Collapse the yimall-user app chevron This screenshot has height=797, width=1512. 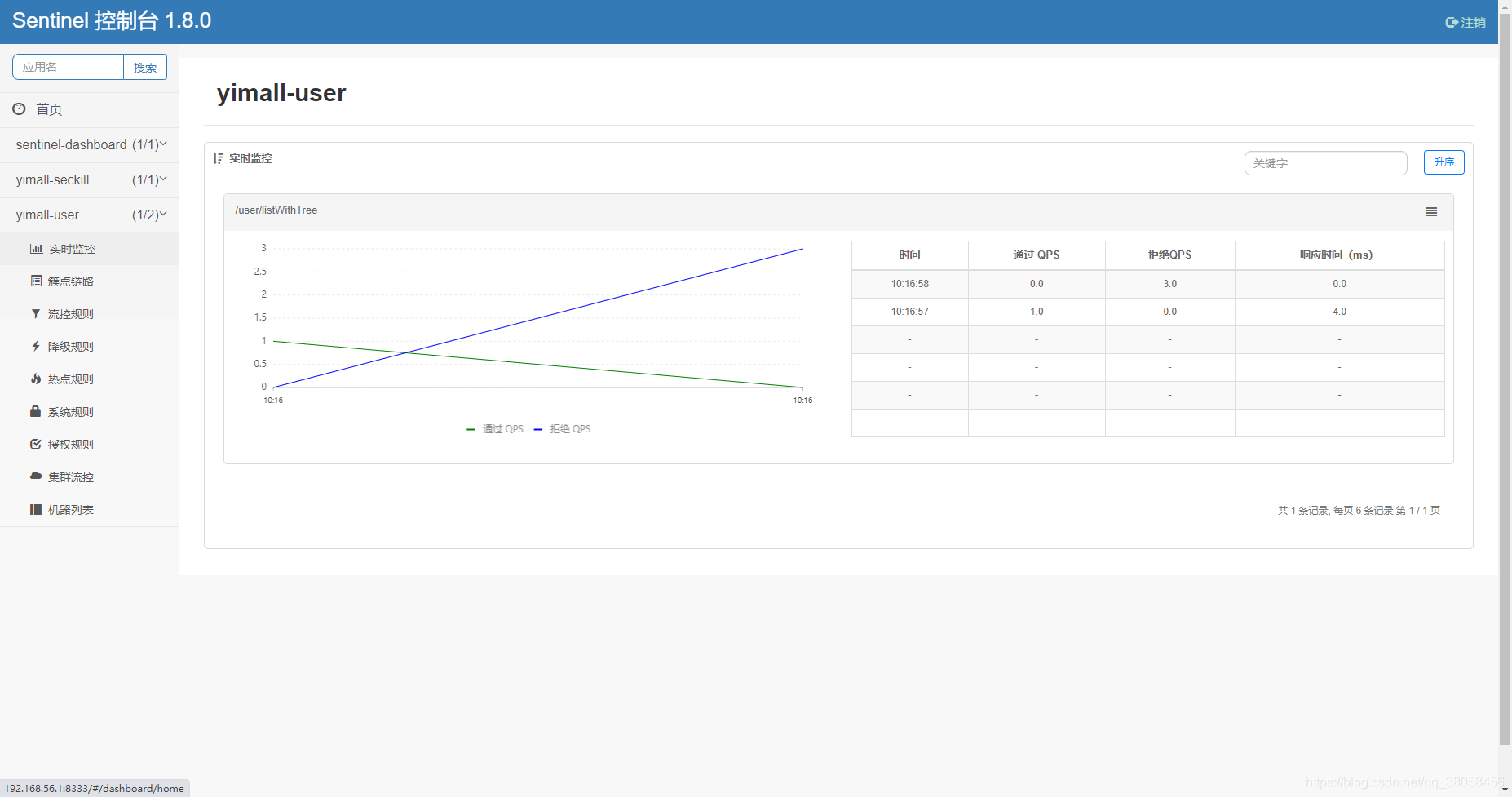coord(163,214)
